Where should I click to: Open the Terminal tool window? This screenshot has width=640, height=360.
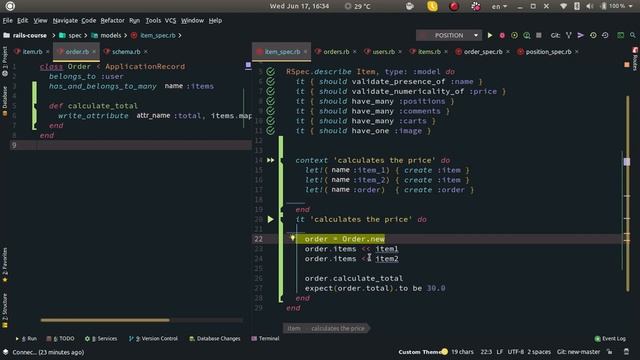tap(265, 338)
